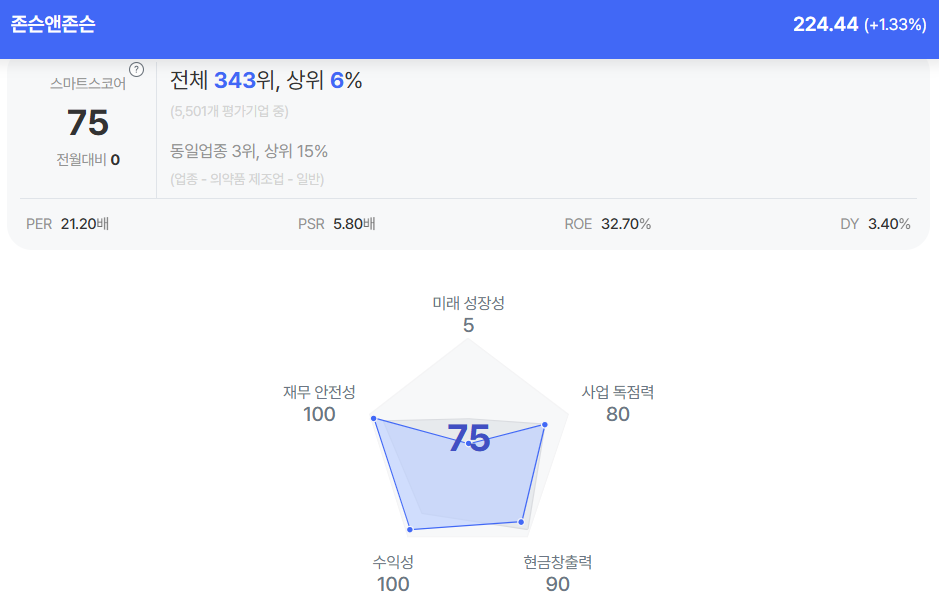Click the 수익성 radar axis label
The image size is (939, 607).
(393, 562)
